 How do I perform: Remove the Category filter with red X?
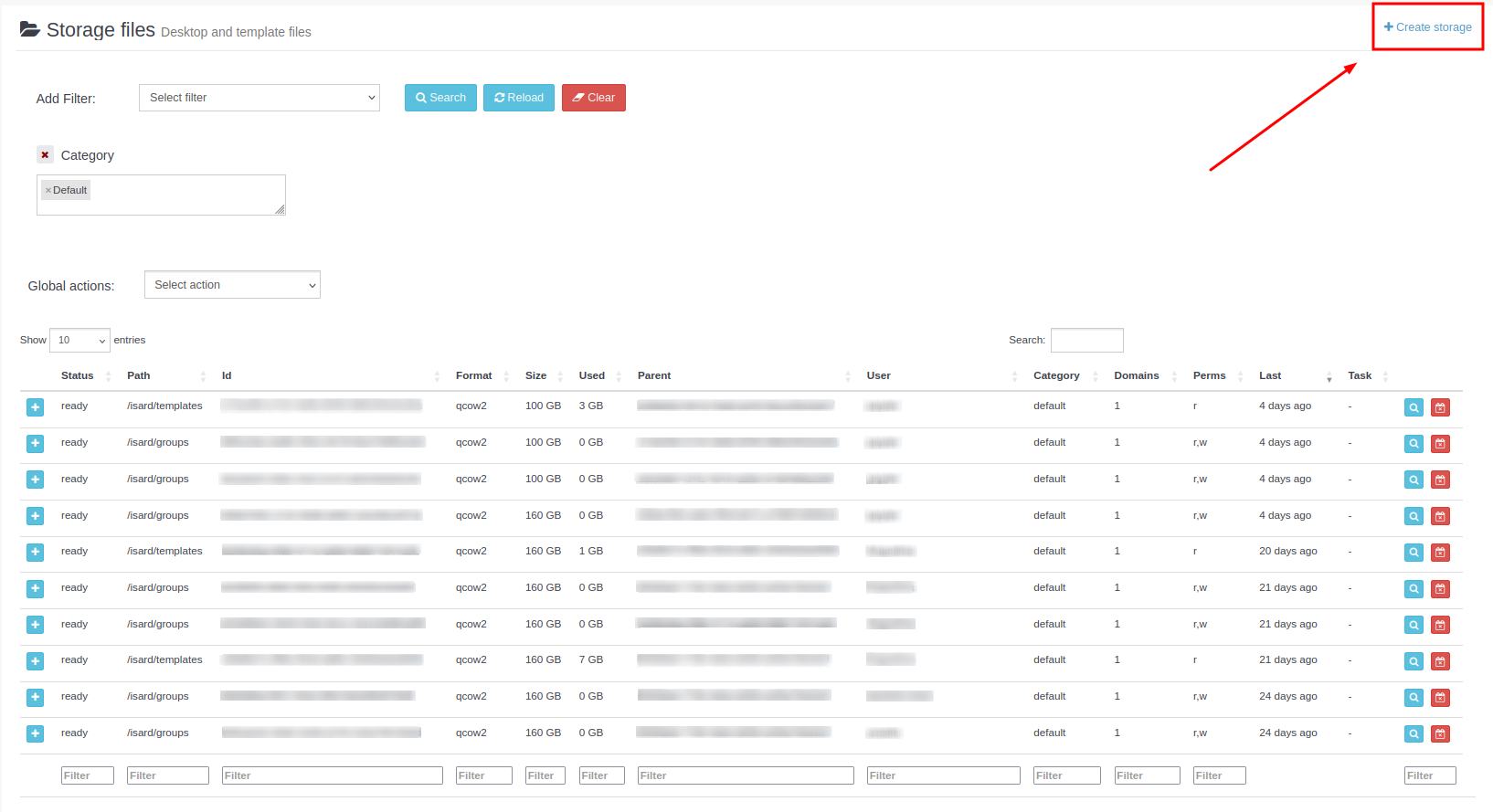[45, 155]
